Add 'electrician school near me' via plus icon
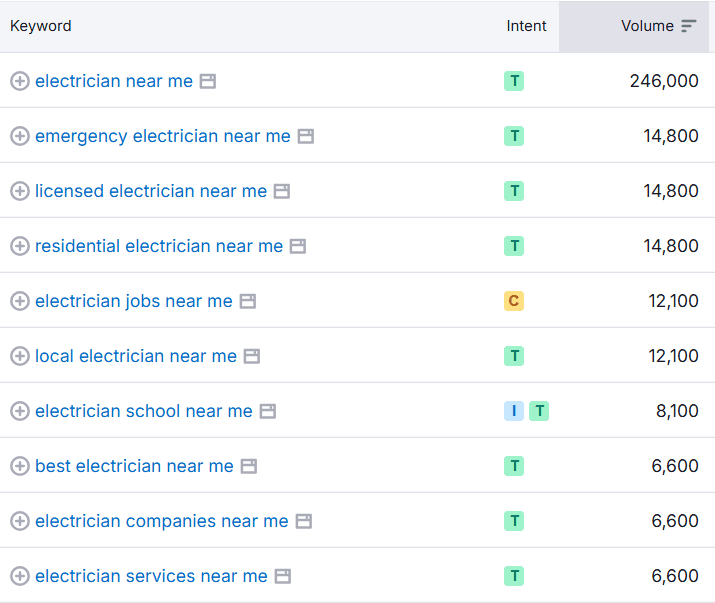 coord(20,411)
